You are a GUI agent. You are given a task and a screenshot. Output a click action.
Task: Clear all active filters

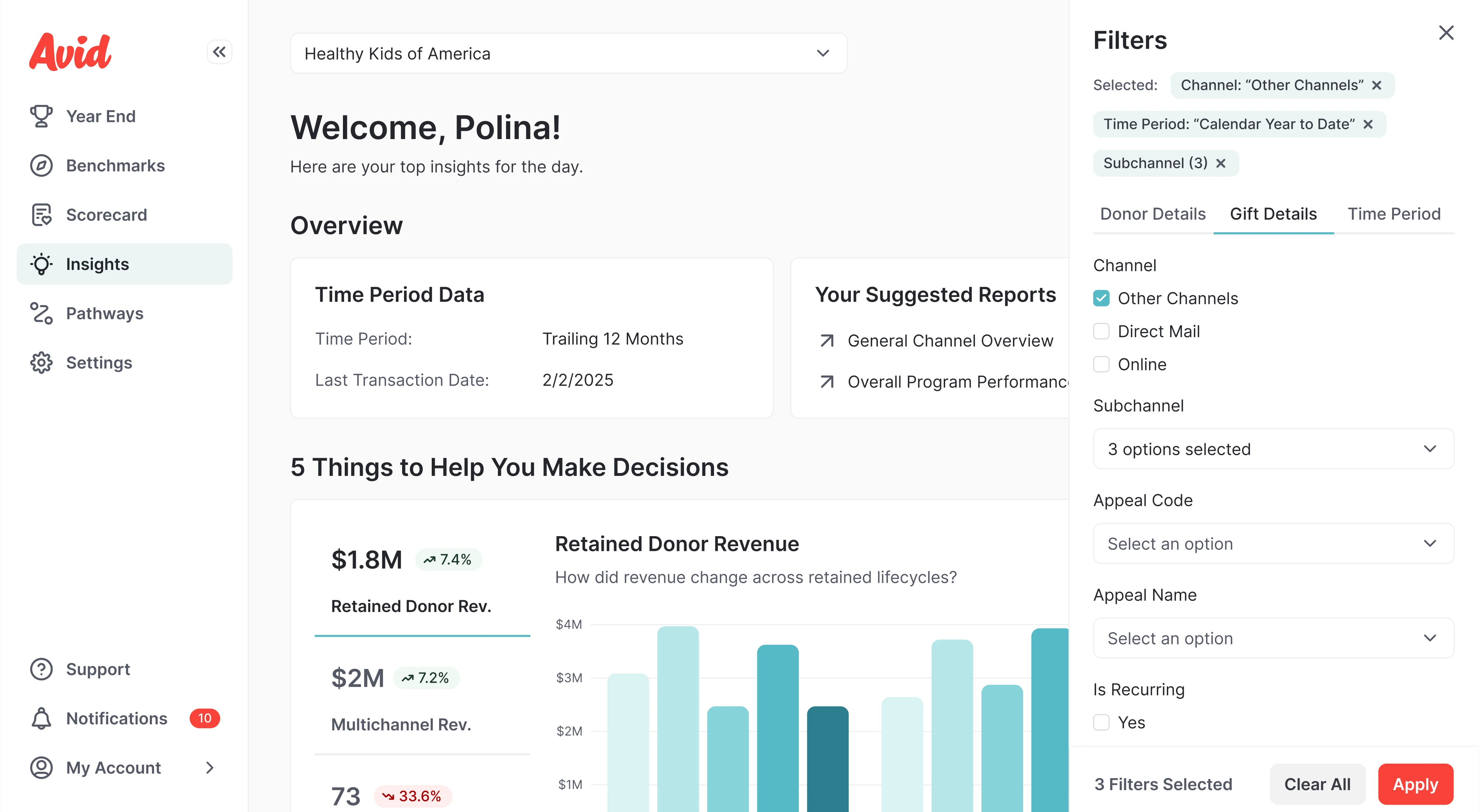(1317, 784)
